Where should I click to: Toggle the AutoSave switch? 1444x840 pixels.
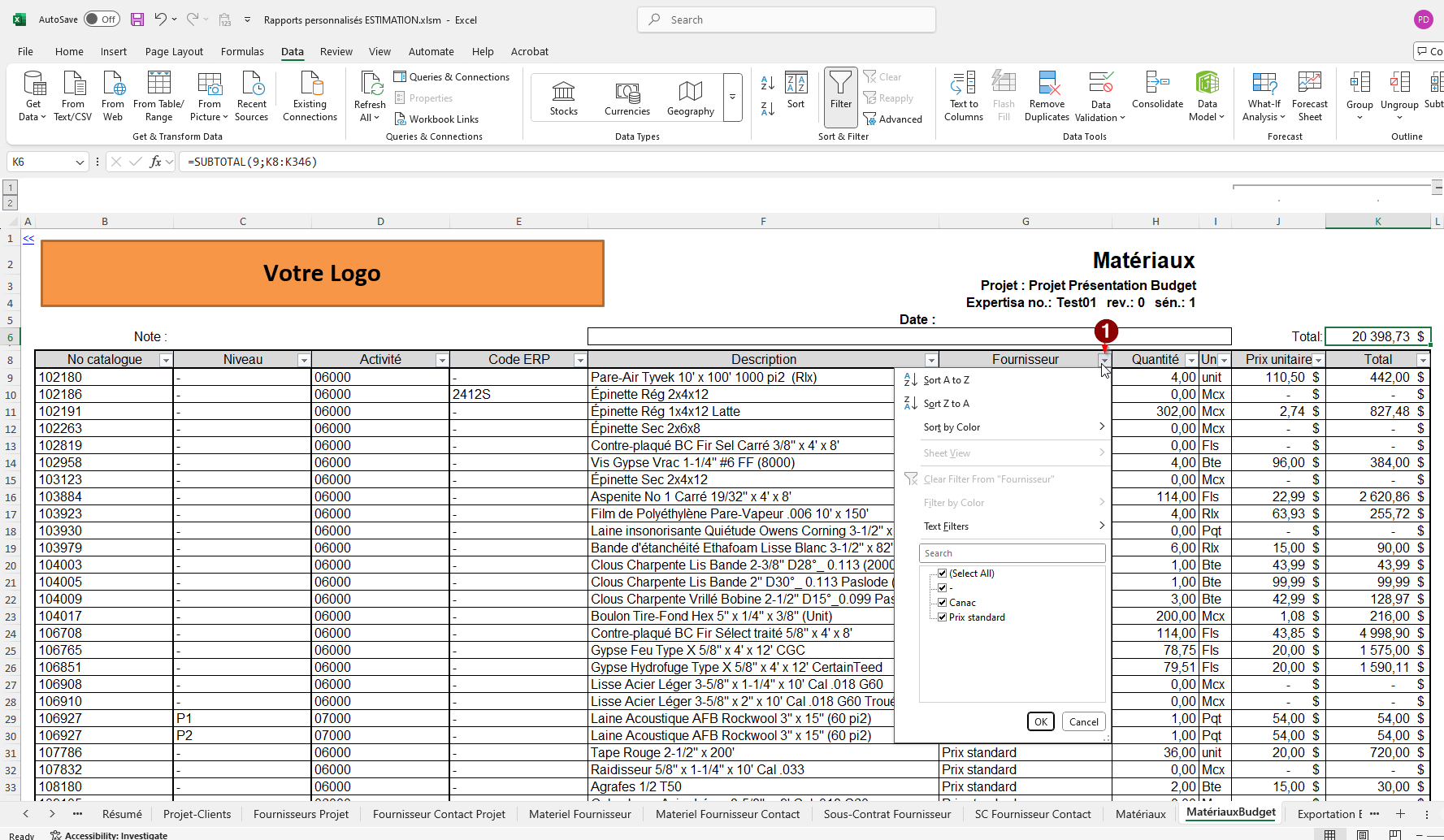click(102, 19)
